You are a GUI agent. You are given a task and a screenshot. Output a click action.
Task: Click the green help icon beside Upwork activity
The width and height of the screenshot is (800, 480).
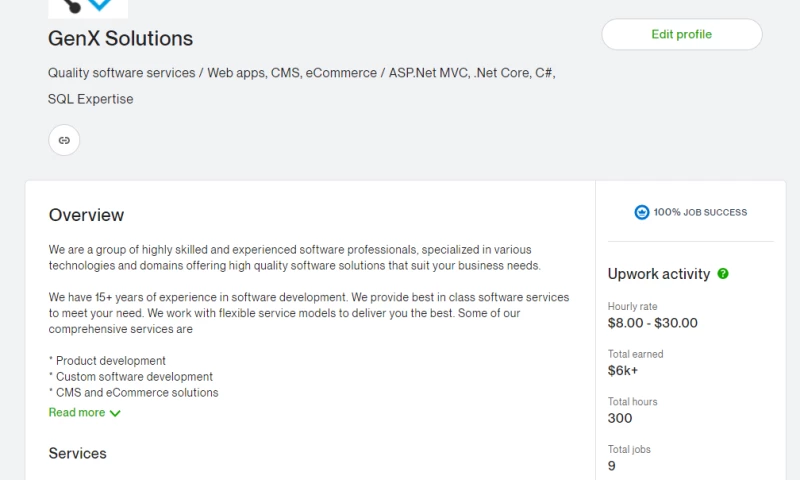723,274
